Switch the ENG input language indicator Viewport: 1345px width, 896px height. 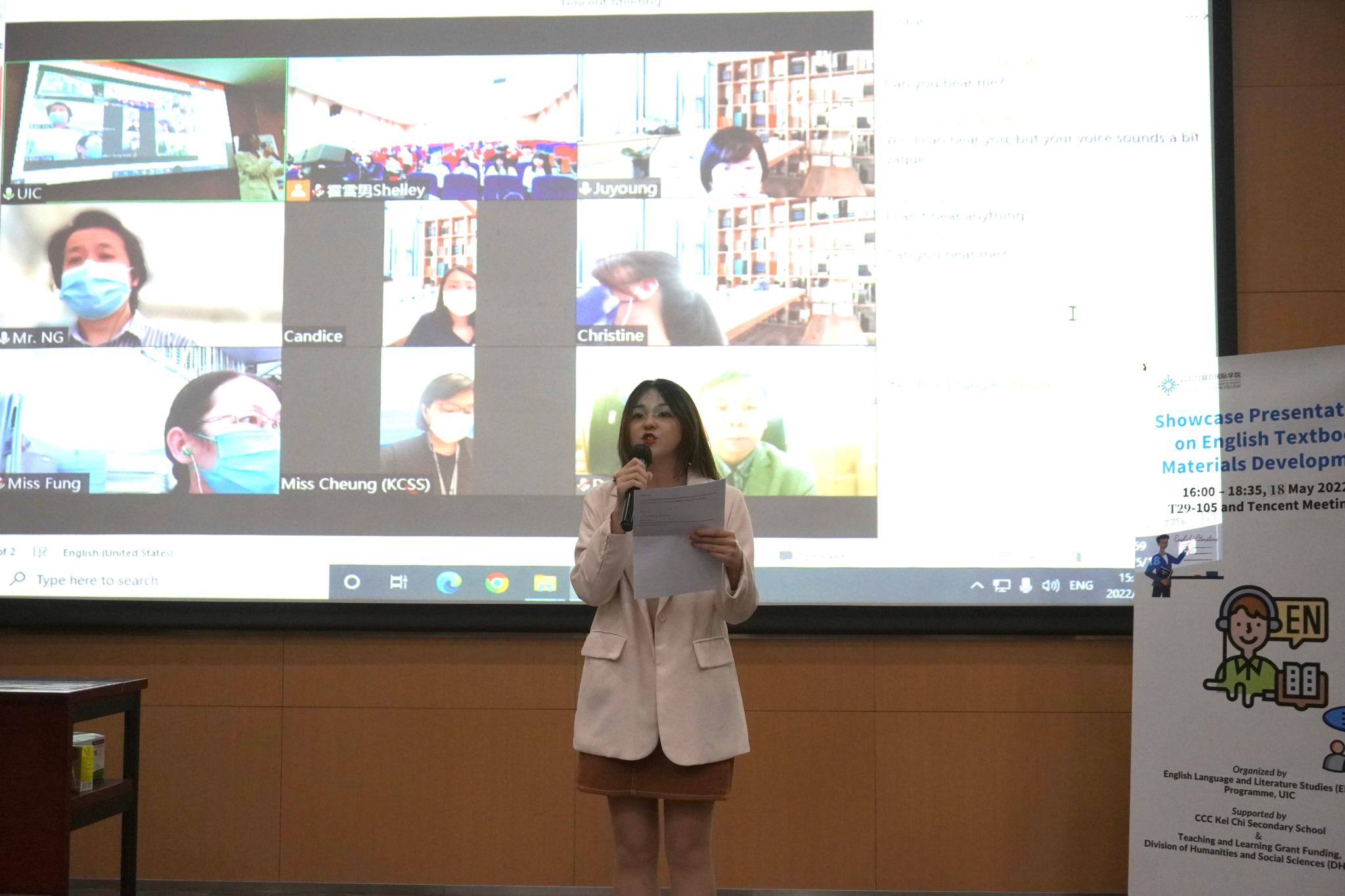click(x=1081, y=585)
